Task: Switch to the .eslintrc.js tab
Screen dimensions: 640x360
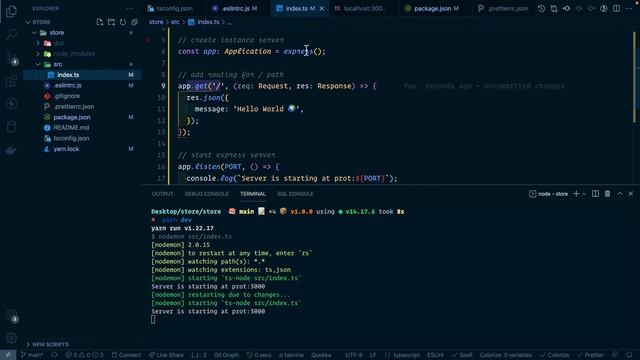Action: [x=235, y=9]
